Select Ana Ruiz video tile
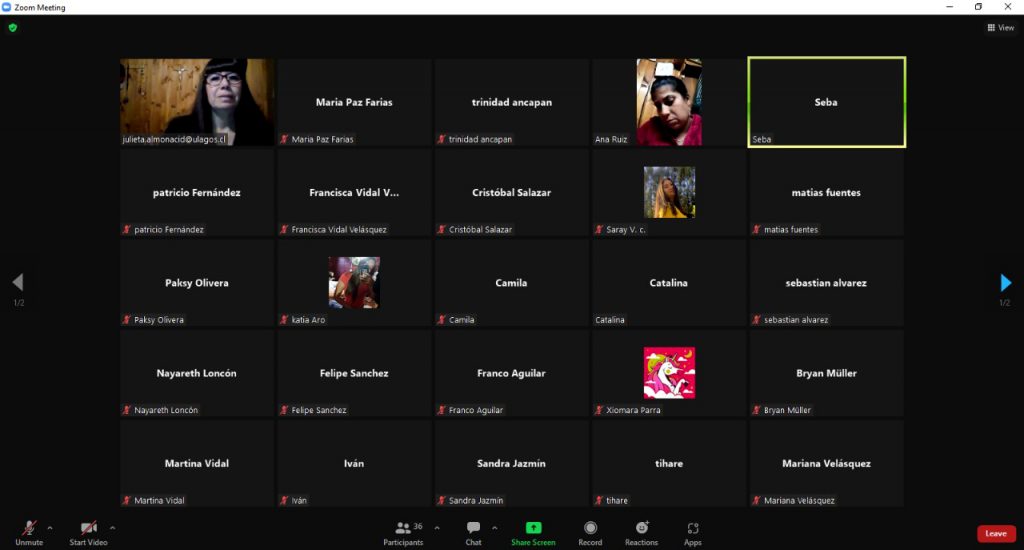Image resolution: width=1024 pixels, height=550 pixels. [x=669, y=102]
